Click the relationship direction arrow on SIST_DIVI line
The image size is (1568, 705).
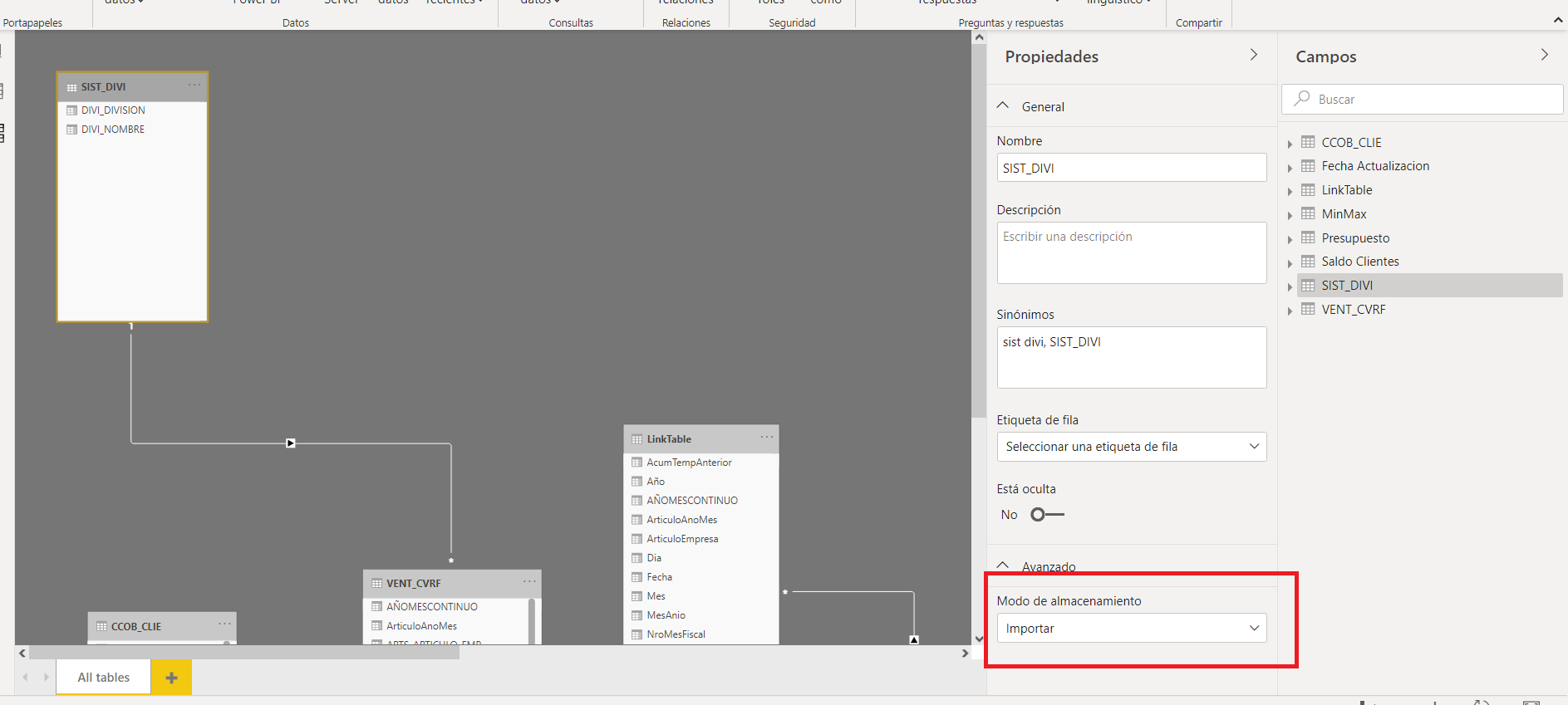click(x=291, y=443)
